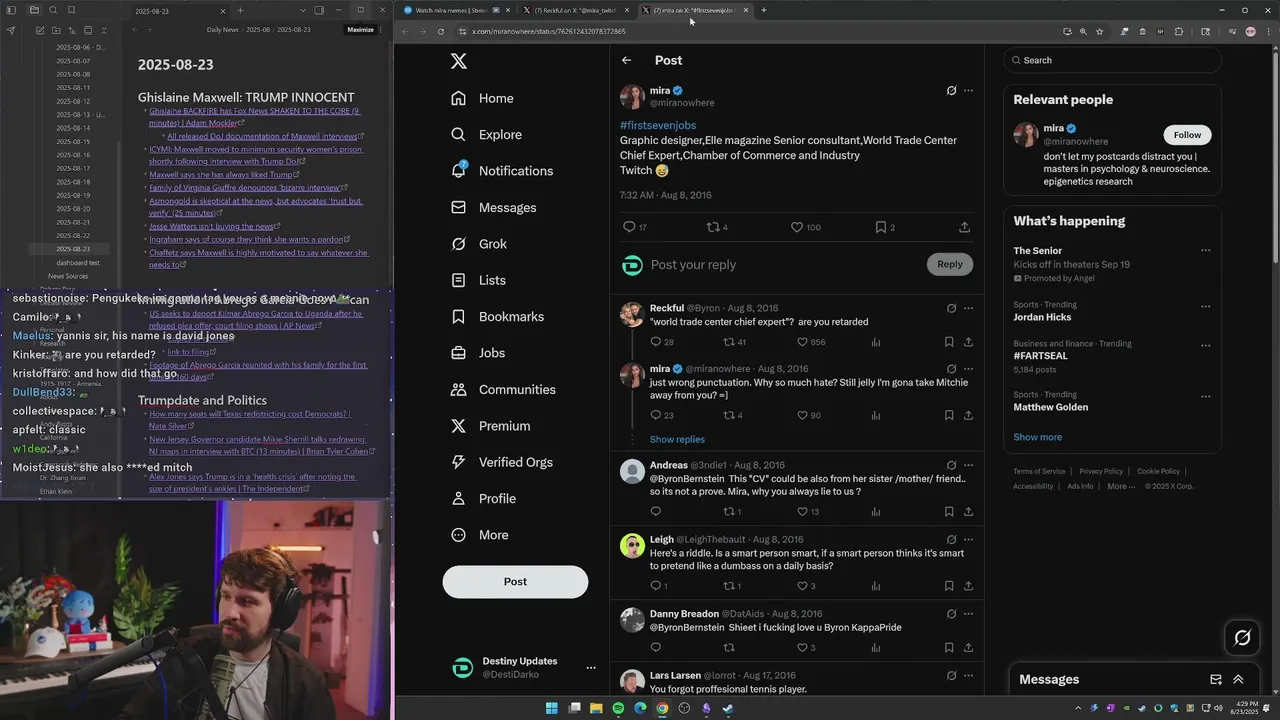Image resolution: width=1280 pixels, height=720 pixels.
Task: Click browser address bar URL
Action: click(549, 31)
